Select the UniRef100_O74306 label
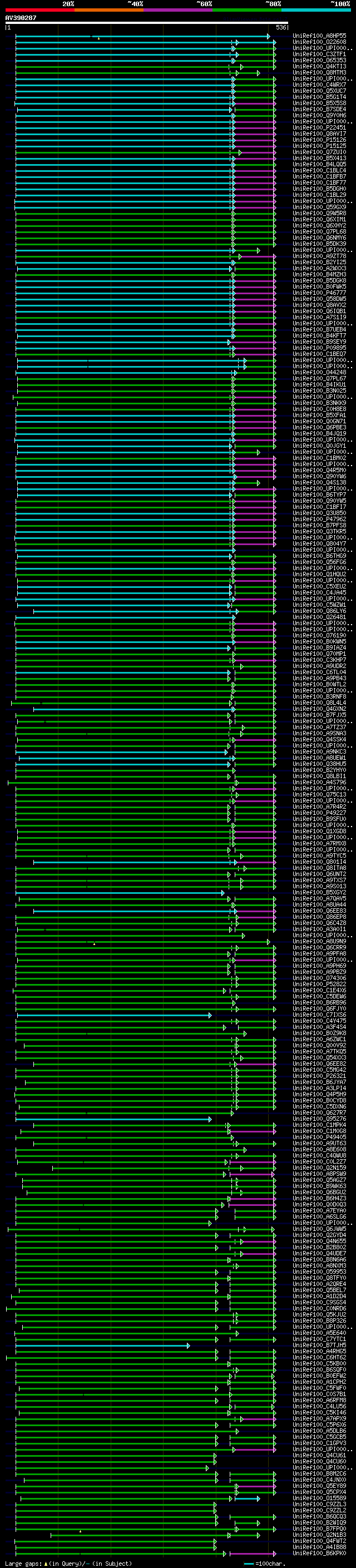The image size is (356, 1568). (x=319, y=978)
